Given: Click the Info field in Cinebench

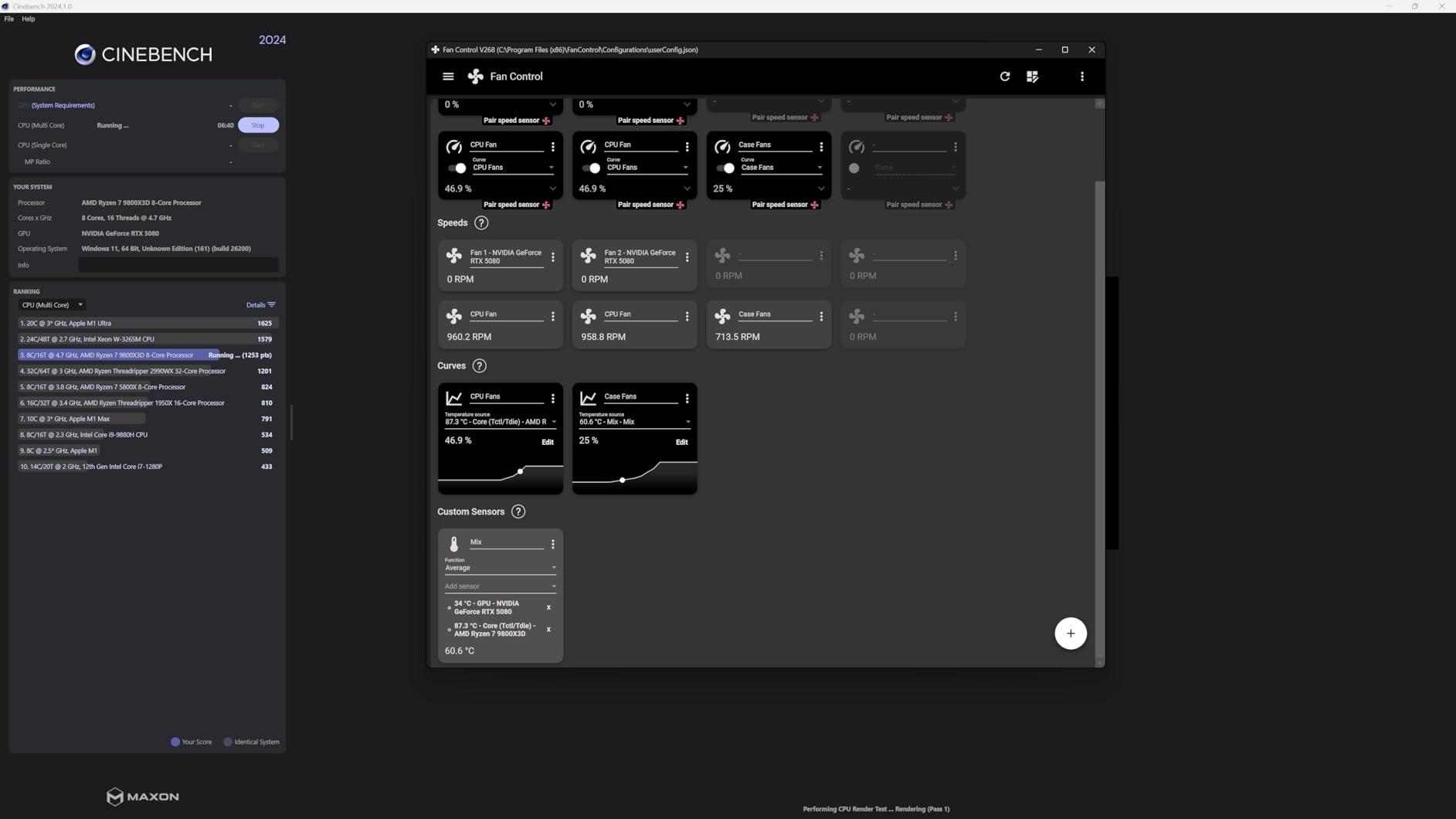Looking at the screenshot, I should pyautogui.click(x=178, y=266).
